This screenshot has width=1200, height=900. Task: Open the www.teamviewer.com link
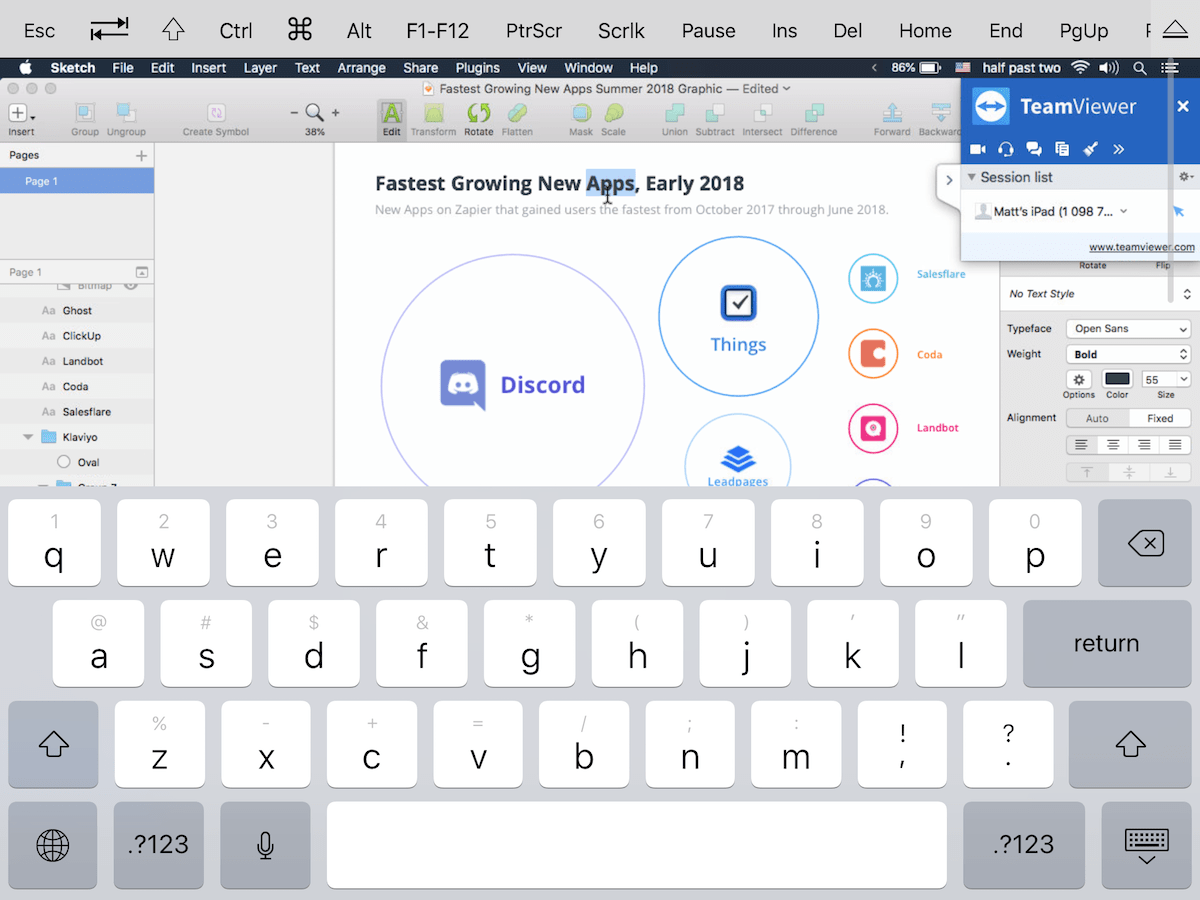point(1142,247)
